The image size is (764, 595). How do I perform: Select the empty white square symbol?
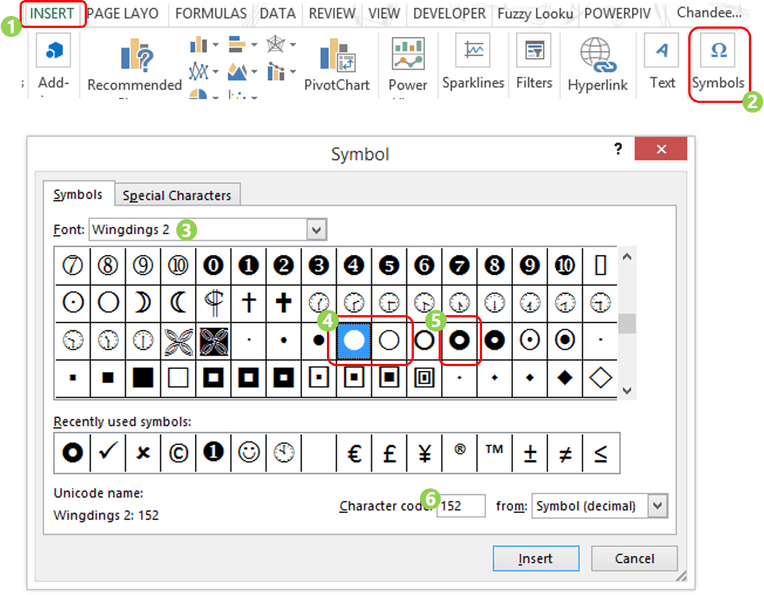click(178, 377)
